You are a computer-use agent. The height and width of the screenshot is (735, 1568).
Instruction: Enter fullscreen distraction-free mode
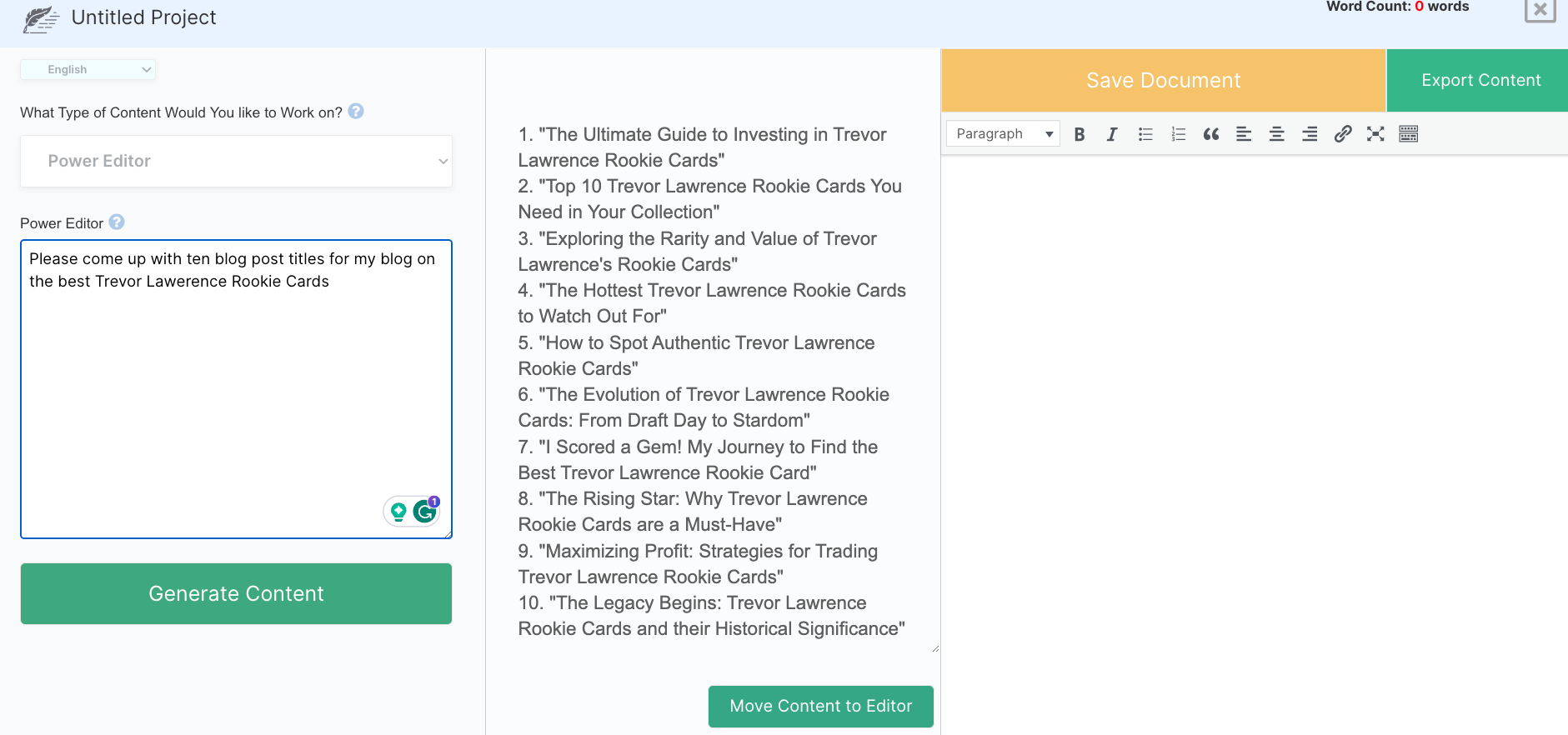pyautogui.click(x=1375, y=134)
